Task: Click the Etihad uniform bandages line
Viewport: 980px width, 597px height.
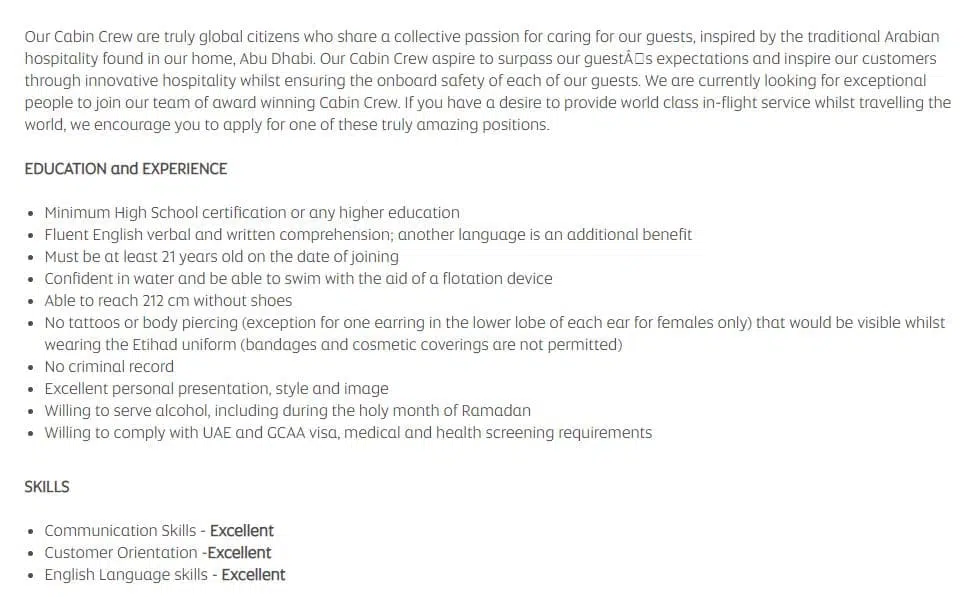Action: (x=333, y=344)
